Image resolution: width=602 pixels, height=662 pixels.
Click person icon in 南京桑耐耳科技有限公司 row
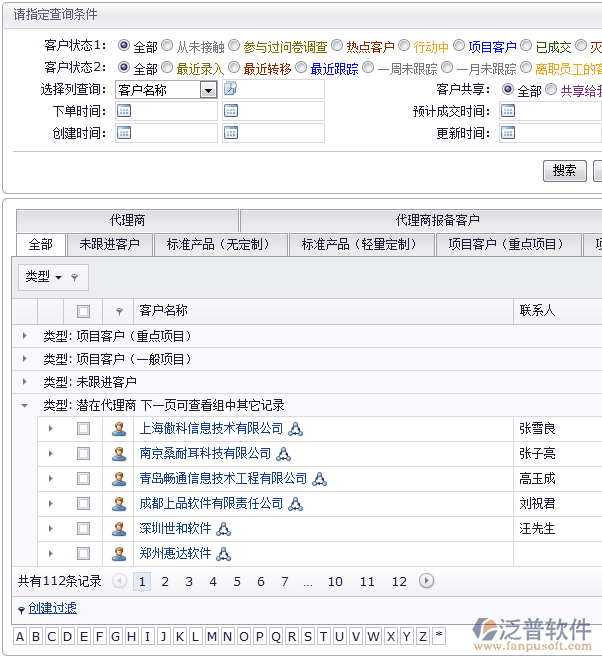[x=119, y=454]
